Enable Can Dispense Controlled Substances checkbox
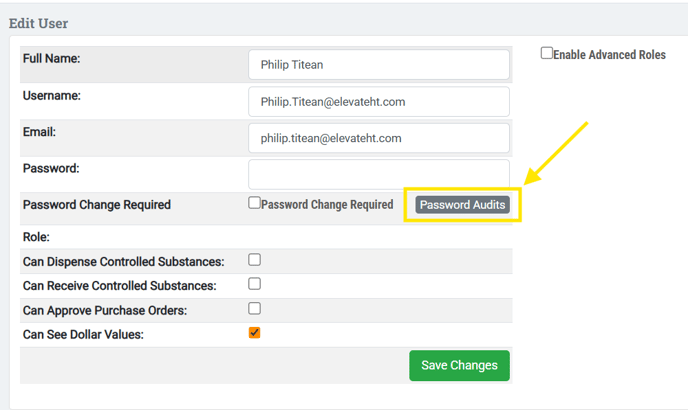This screenshot has height=410, width=688. pyautogui.click(x=255, y=260)
